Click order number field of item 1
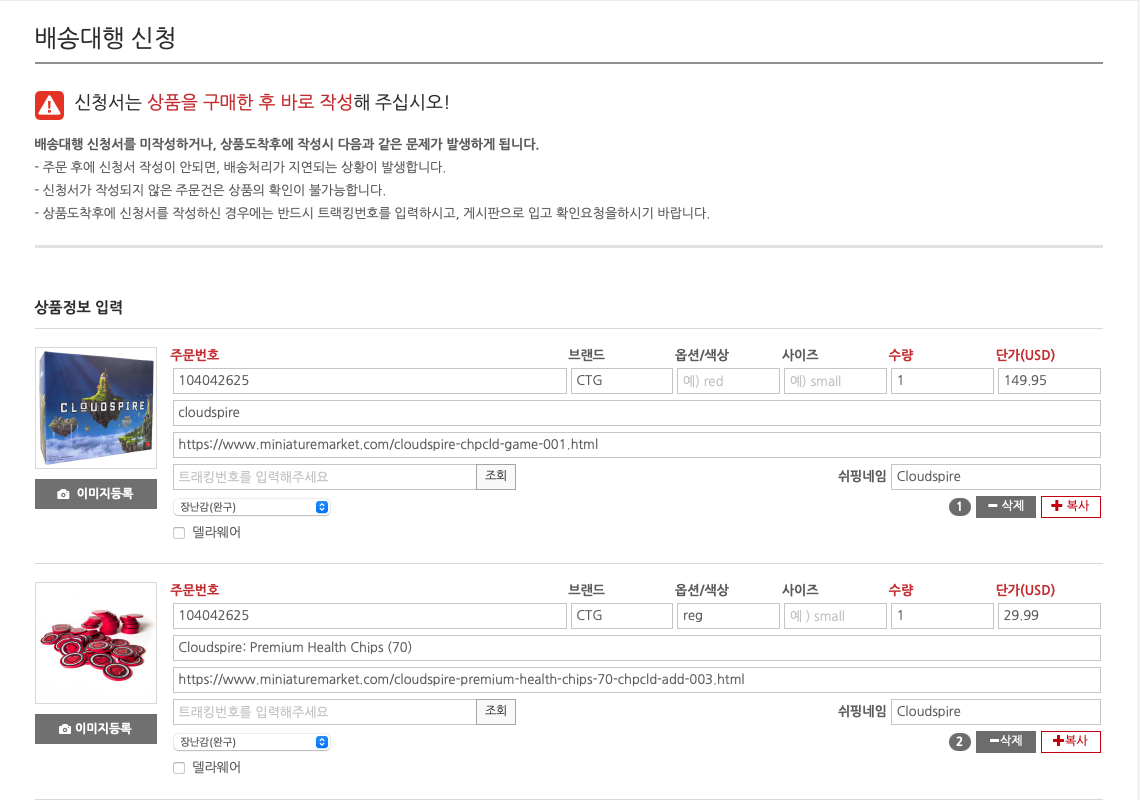1140x800 pixels. coord(369,381)
